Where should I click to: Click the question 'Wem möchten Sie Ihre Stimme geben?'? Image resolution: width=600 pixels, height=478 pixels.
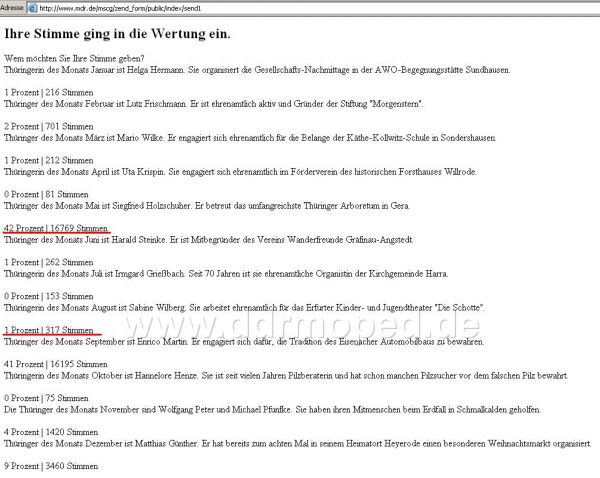click(x=74, y=58)
